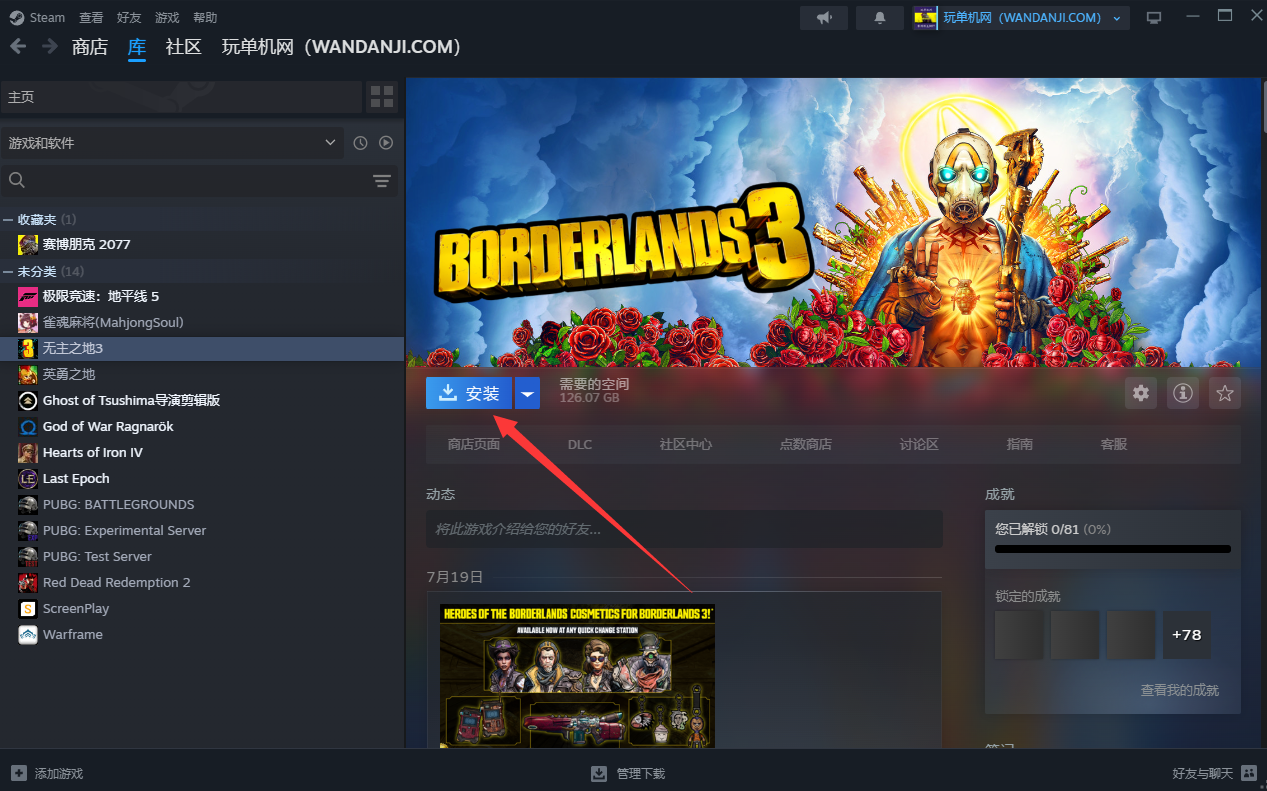Click the 安装 install button
1267x791 pixels.
[468, 393]
